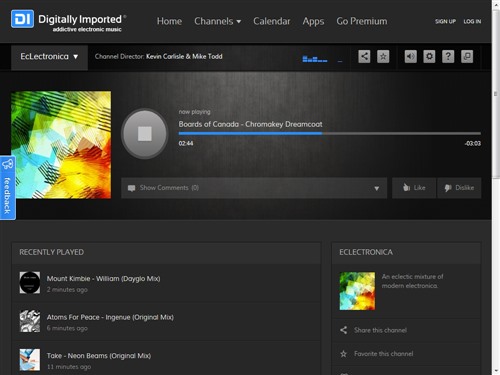Select Go Premium in navigation
Image resolution: width=500 pixels, height=375 pixels.
[x=362, y=21]
